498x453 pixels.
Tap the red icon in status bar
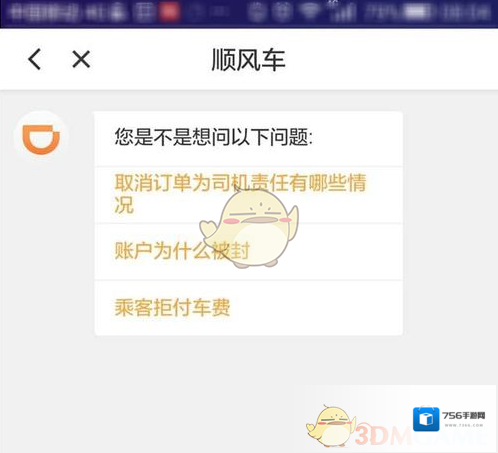pyautogui.click(x=169, y=12)
